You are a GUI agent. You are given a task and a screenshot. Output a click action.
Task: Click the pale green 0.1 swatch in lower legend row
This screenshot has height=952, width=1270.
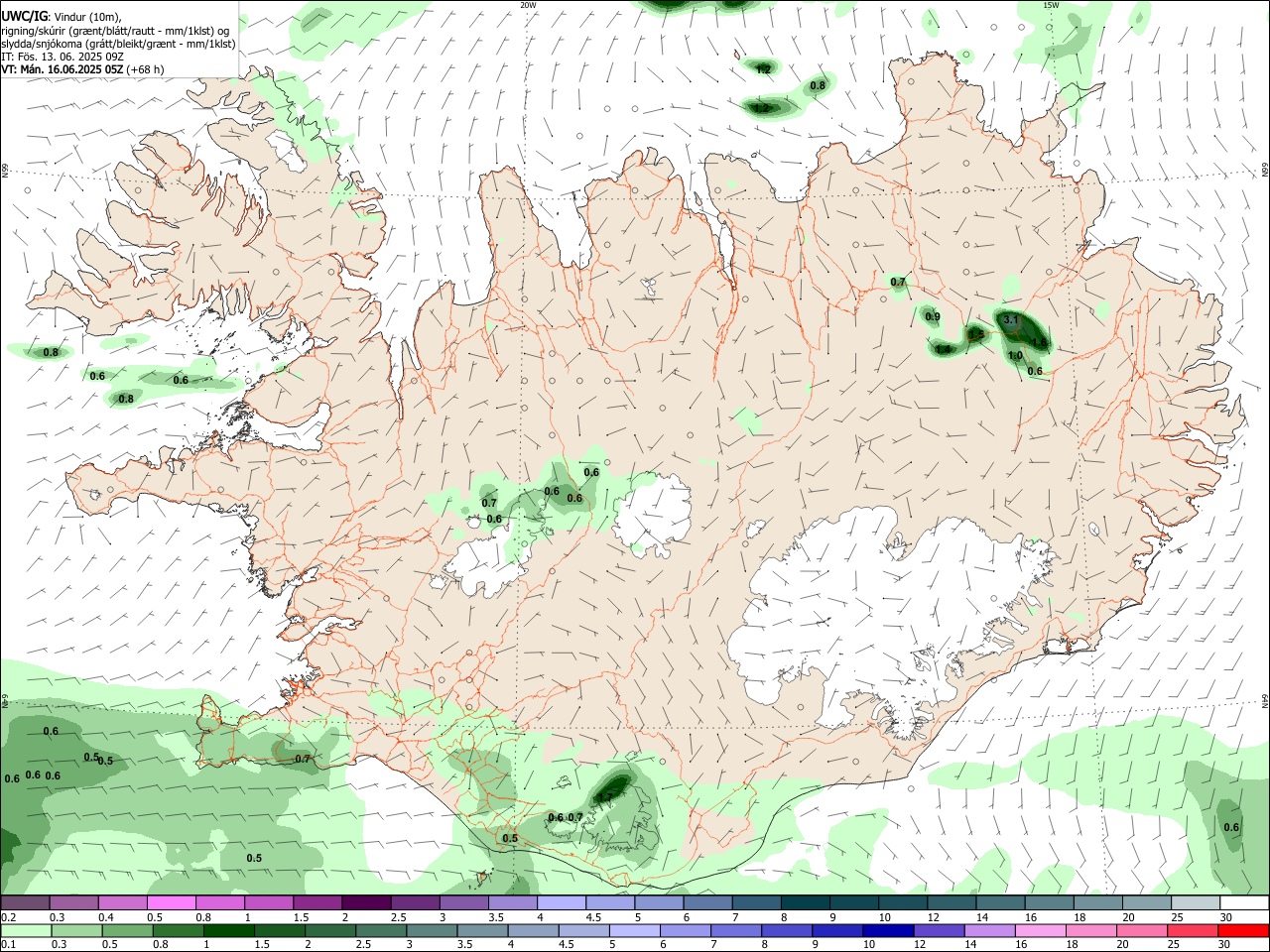tap(26, 930)
